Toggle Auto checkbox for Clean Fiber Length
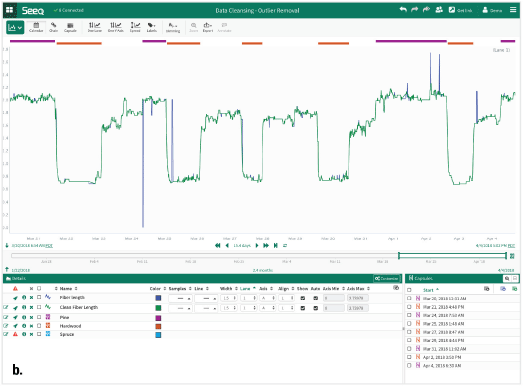The height and width of the screenshot is (387, 523). coord(316,308)
